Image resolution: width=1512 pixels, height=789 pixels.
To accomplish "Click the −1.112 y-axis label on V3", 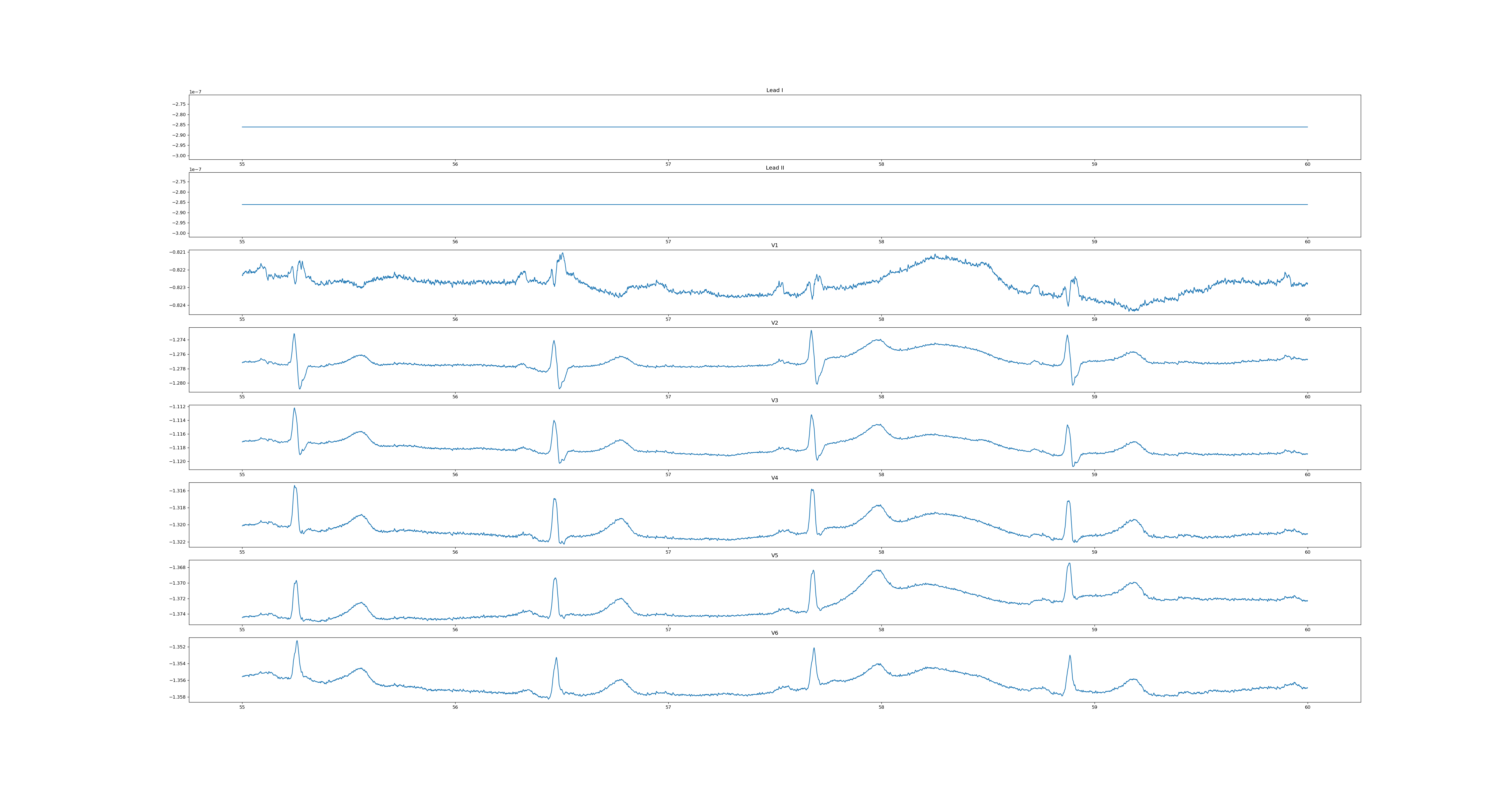I will 178,407.
